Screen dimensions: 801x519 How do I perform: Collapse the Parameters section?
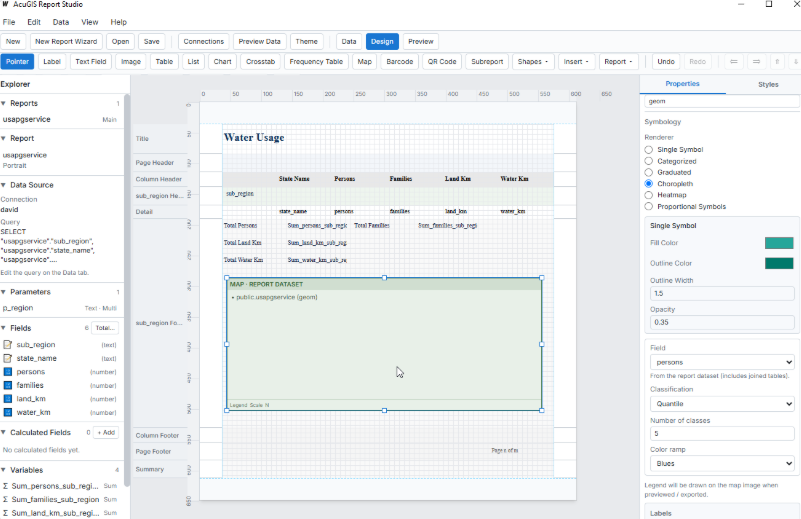[4, 292]
